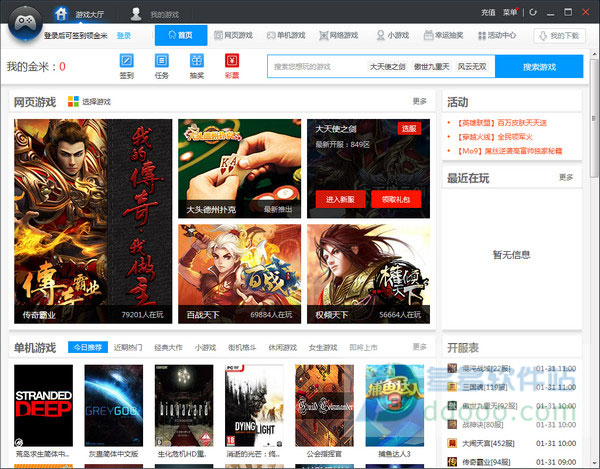Click the 我的下载 downloads button
Screen dimensions: 600x469
pos(559,36)
